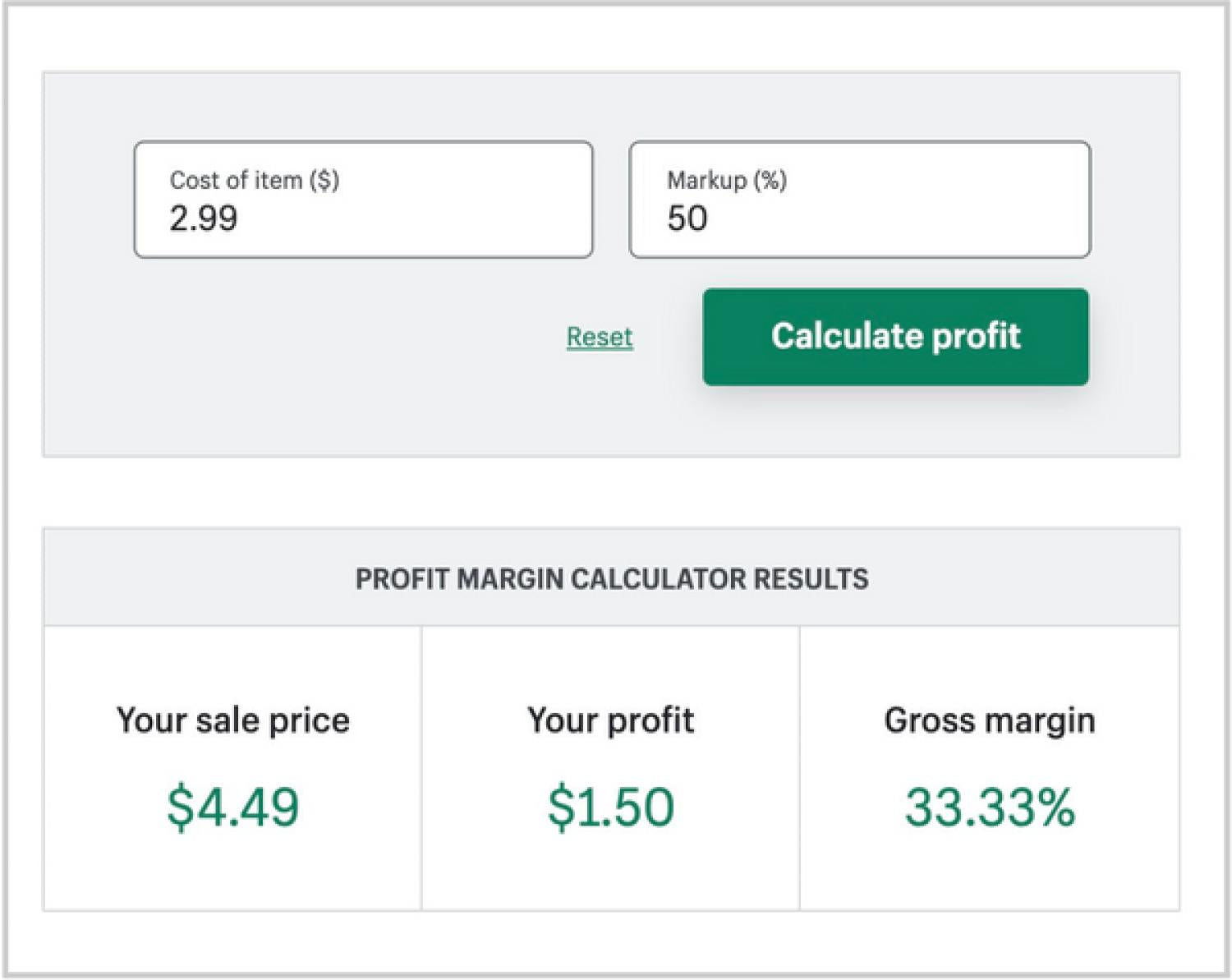Screen dimensions: 1232x980
Task: Select the $4.49 sale price result
Action: [233, 807]
